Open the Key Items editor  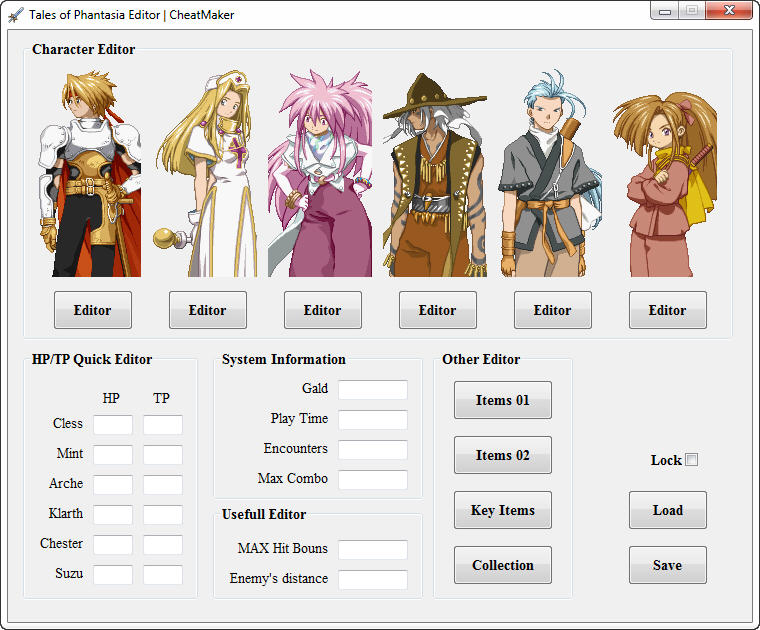pyautogui.click(x=502, y=510)
